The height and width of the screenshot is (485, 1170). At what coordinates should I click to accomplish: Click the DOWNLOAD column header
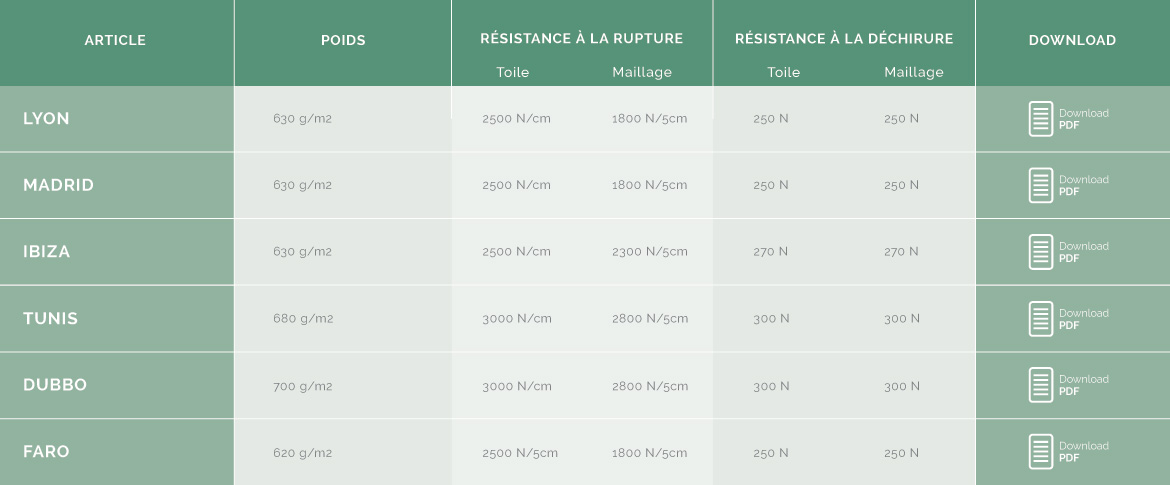[x=1072, y=40]
